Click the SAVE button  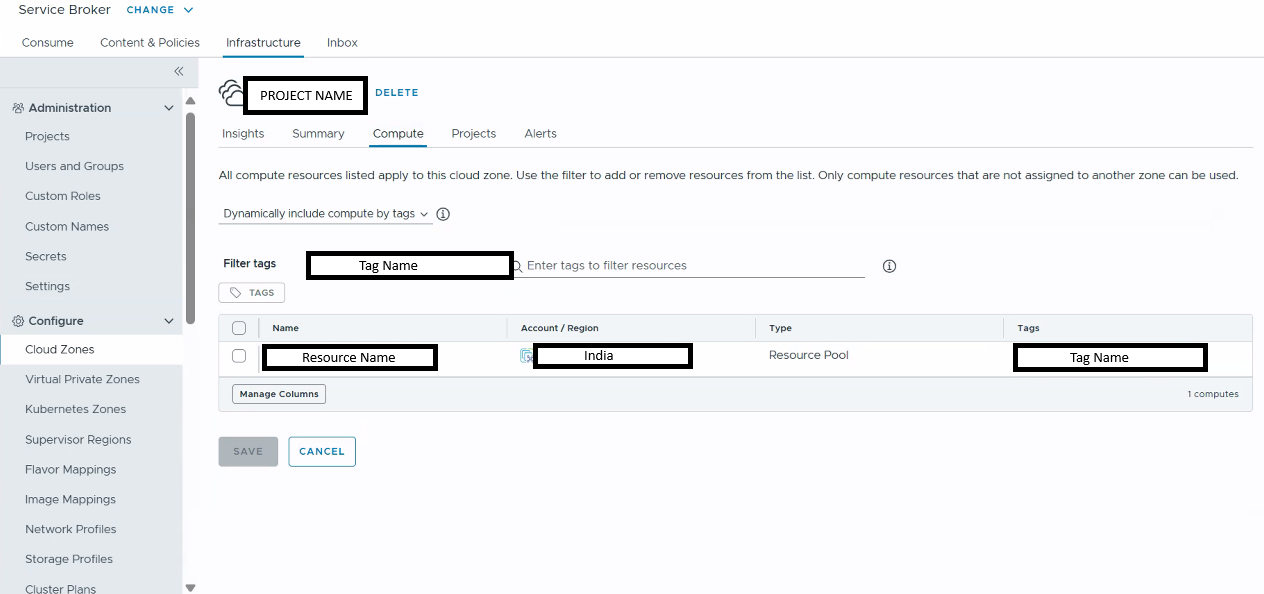[x=248, y=451]
